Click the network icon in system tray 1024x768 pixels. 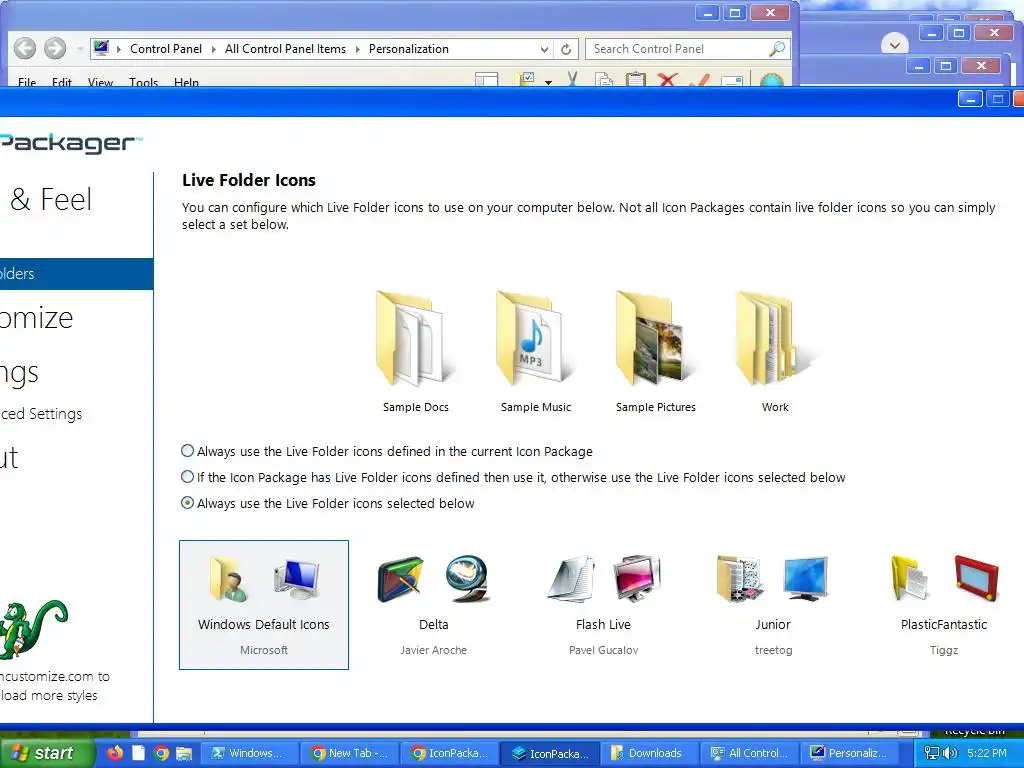[931, 753]
